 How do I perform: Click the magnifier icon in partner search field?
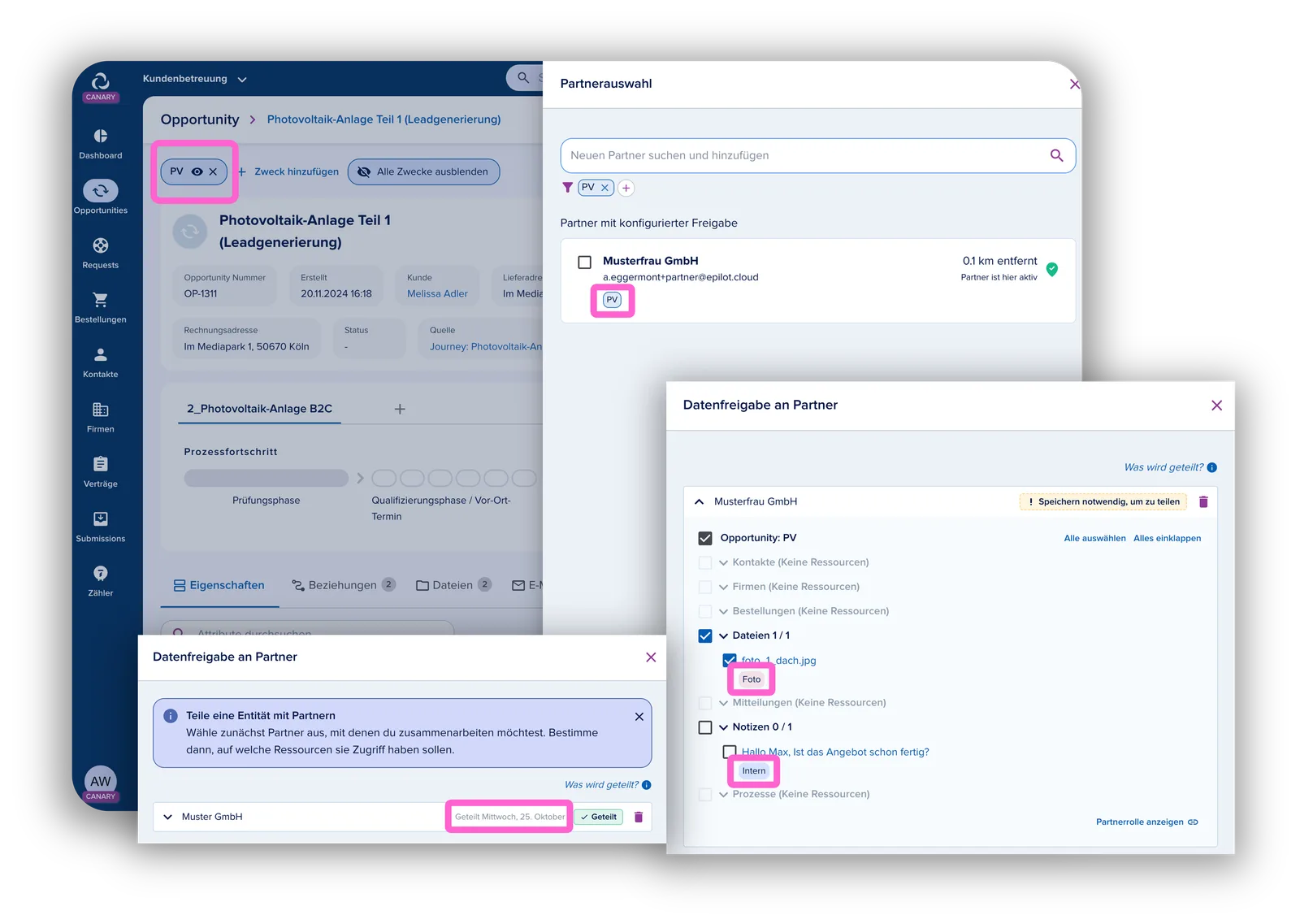click(1056, 155)
